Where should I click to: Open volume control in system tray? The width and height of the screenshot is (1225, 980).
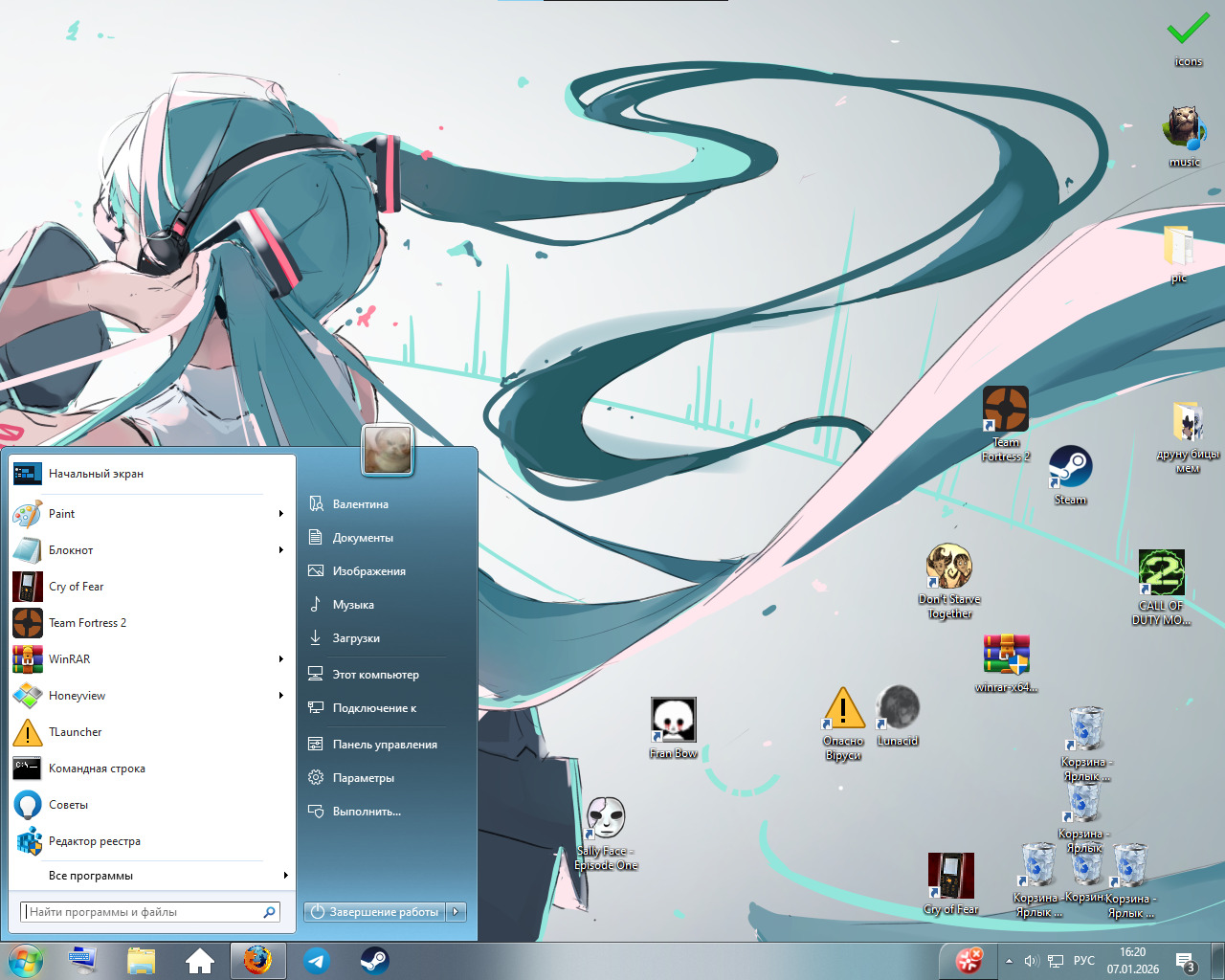click(1031, 961)
